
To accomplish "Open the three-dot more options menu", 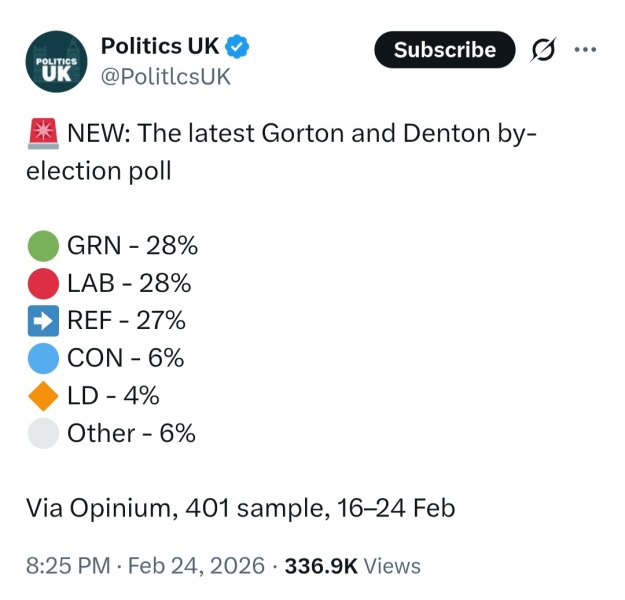I will 586,49.
